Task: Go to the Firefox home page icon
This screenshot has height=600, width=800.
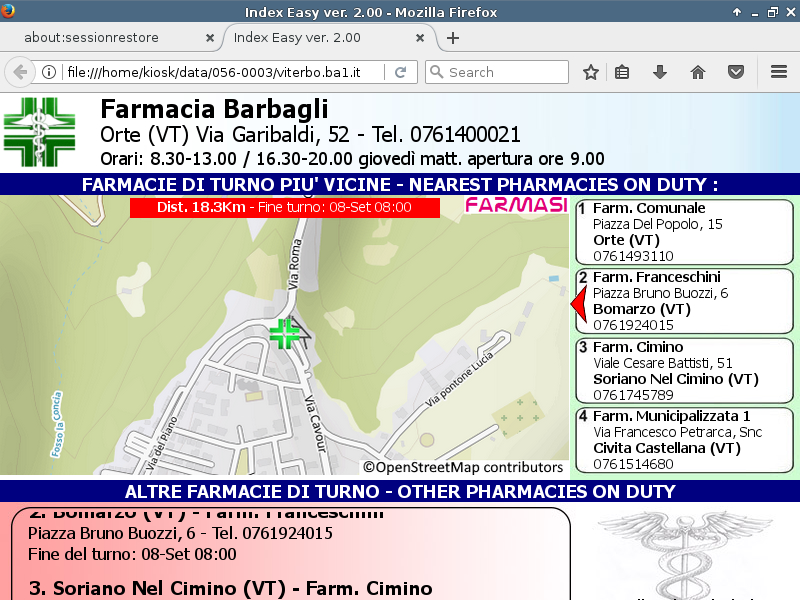Action: (698, 72)
